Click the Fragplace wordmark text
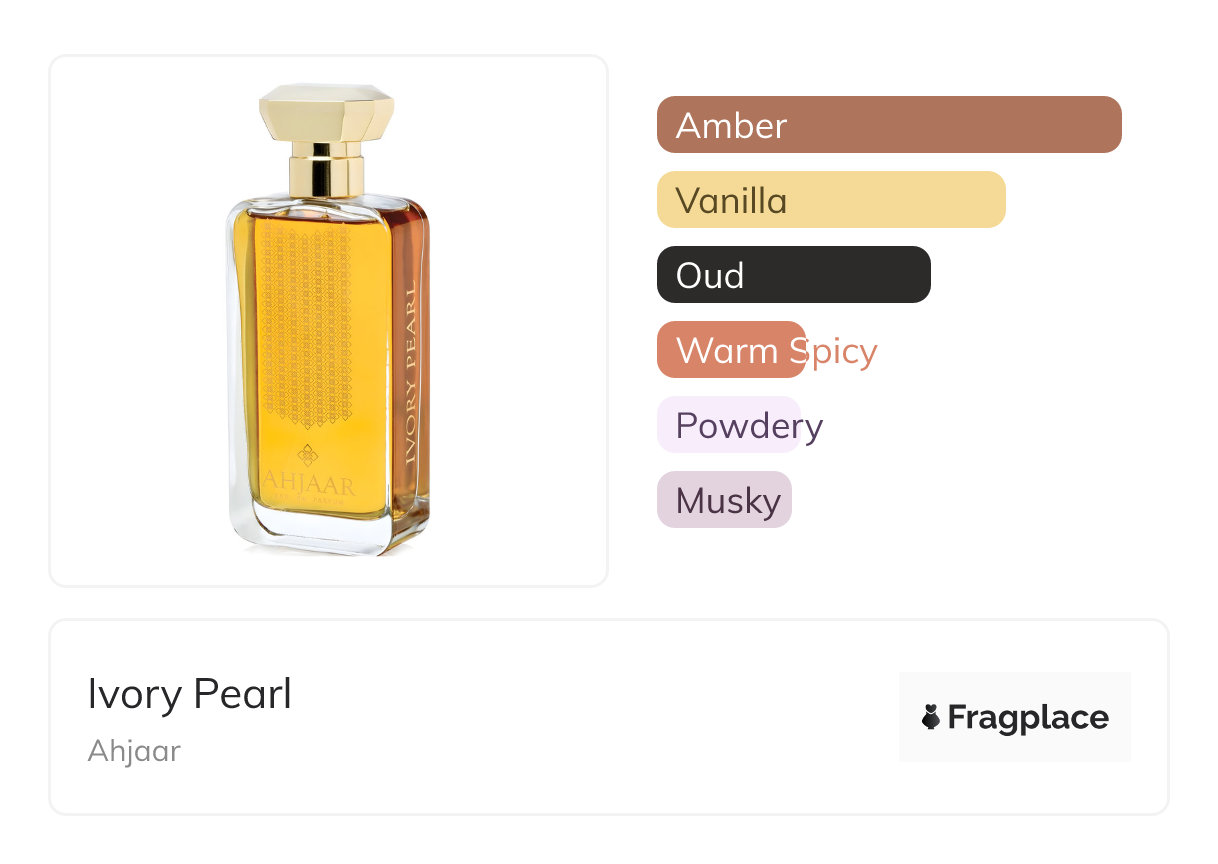1218x864 pixels. coord(1028,718)
